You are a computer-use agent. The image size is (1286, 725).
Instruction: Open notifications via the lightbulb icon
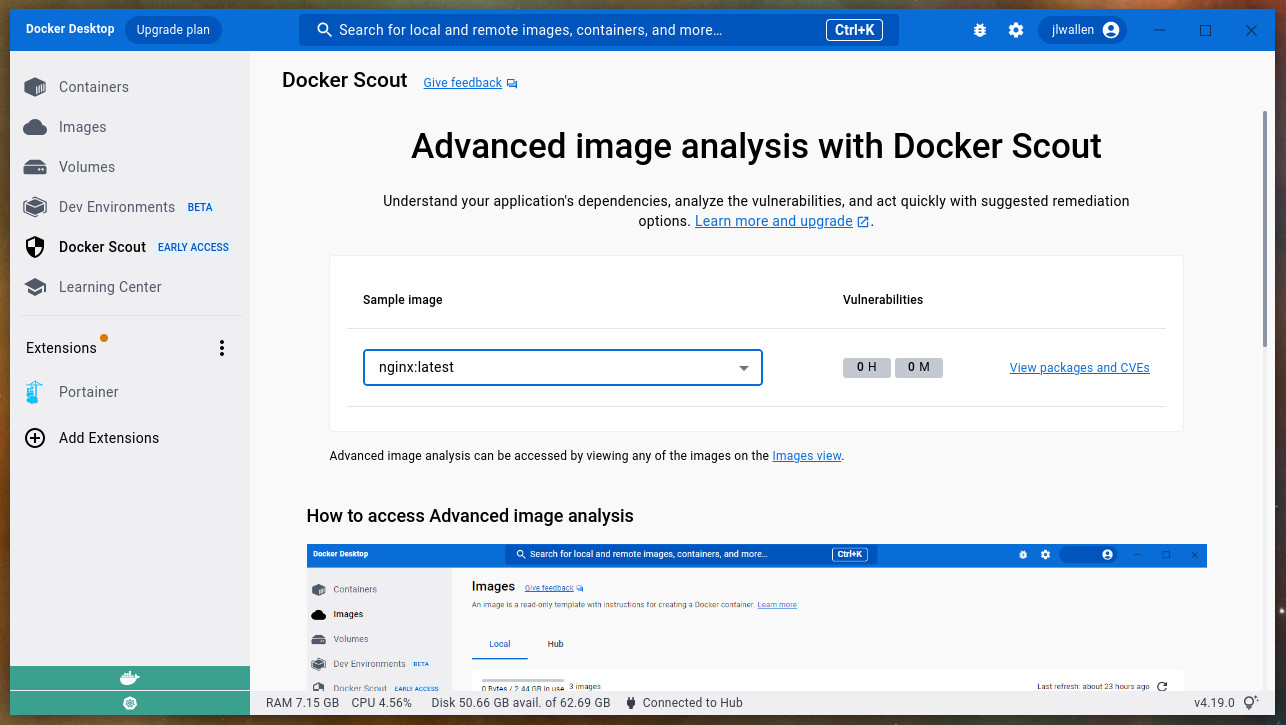(1250, 703)
